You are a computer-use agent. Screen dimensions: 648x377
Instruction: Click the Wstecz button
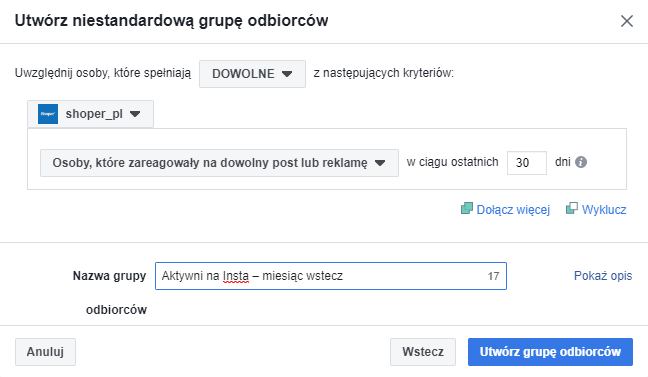(x=423, y=352)
